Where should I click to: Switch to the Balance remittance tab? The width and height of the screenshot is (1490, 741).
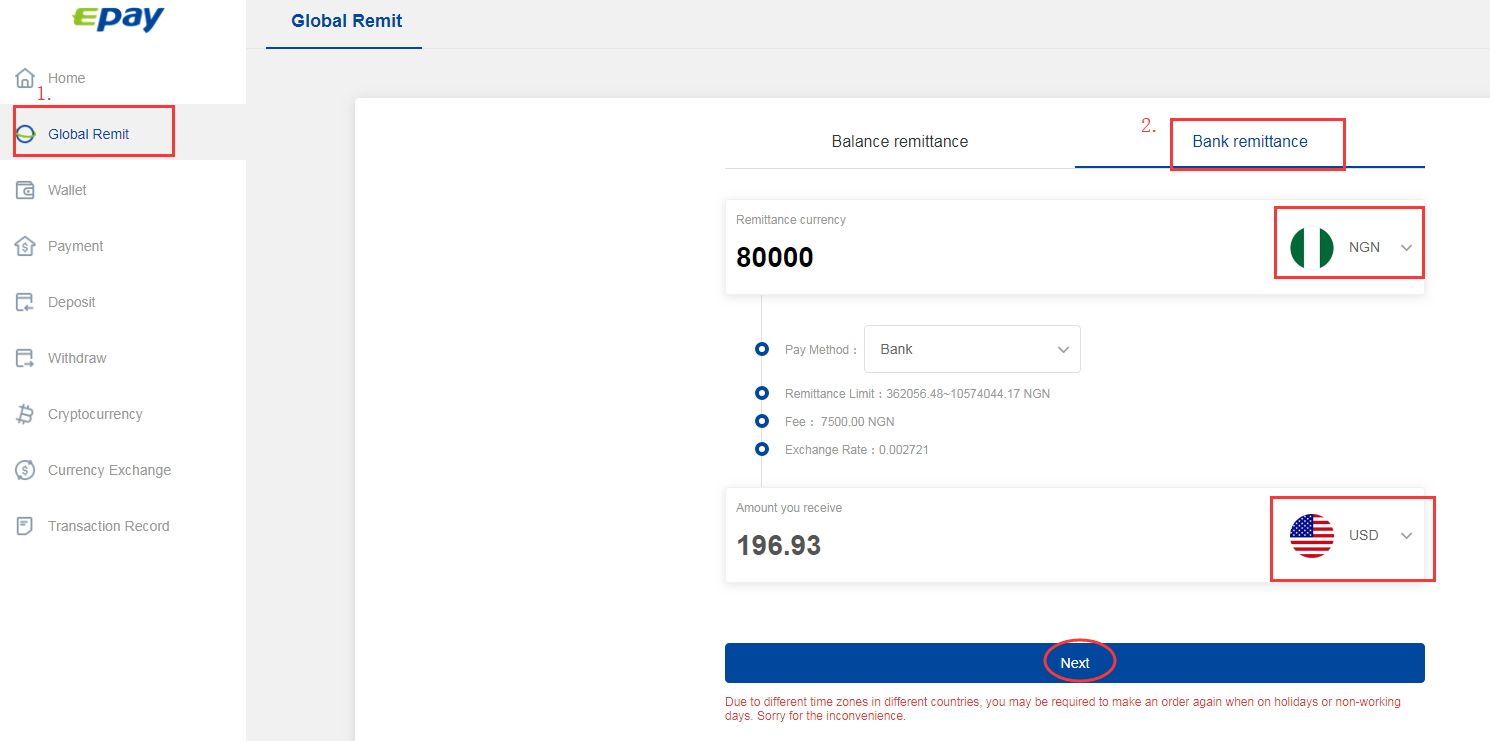pyautogui.click(x=900, y=142)
